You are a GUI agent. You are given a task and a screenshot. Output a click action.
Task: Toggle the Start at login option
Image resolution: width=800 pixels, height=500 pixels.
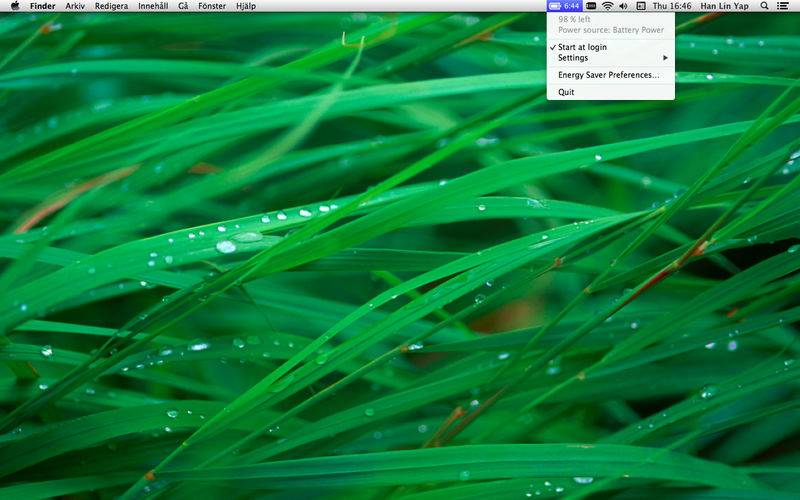pyautogui.click(x=582, y=47)
